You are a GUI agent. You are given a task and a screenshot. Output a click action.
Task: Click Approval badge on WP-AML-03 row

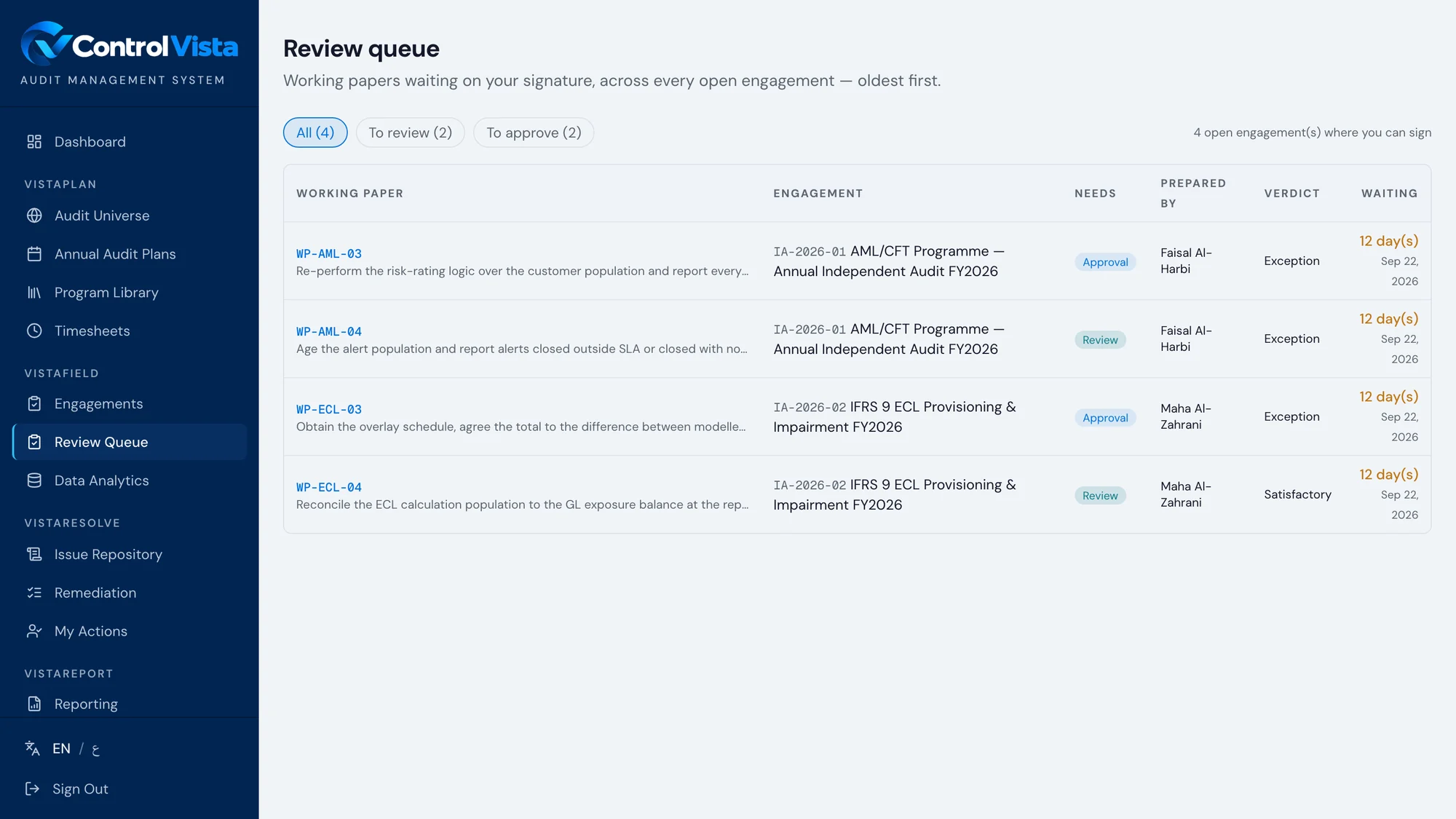click(x=1105, y=262)
